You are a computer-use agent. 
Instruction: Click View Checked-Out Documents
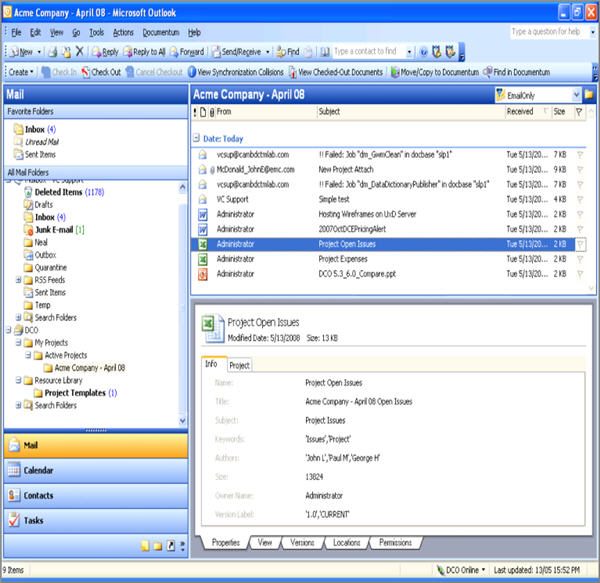pyautogui.click(x=336, y=72)
